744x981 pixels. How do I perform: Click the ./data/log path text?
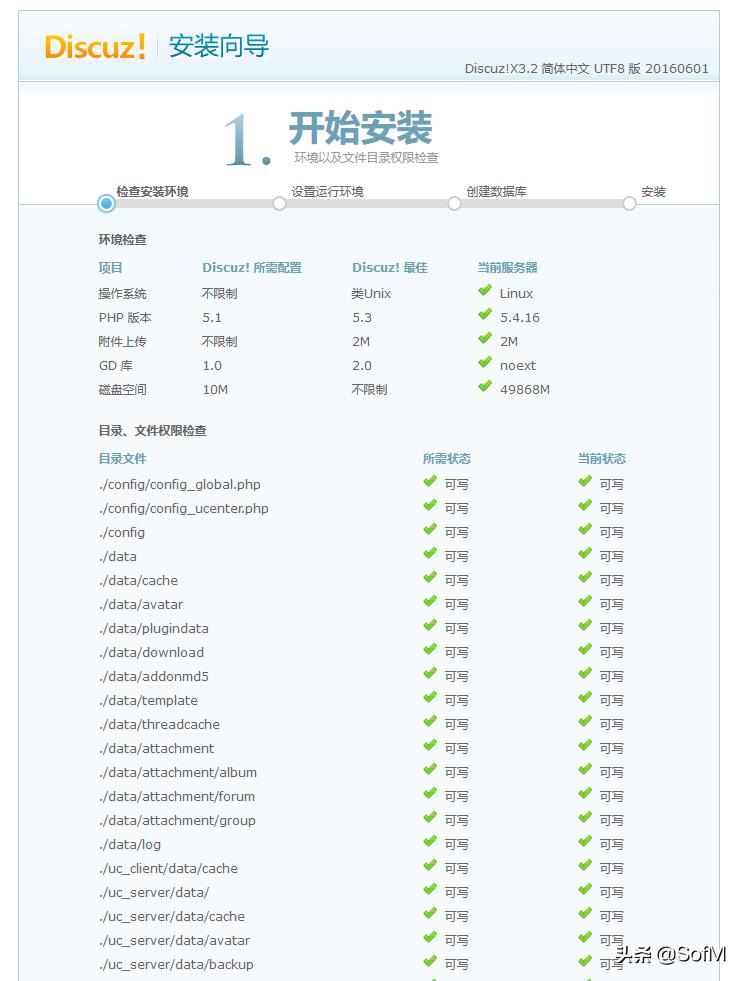(130, 845)
